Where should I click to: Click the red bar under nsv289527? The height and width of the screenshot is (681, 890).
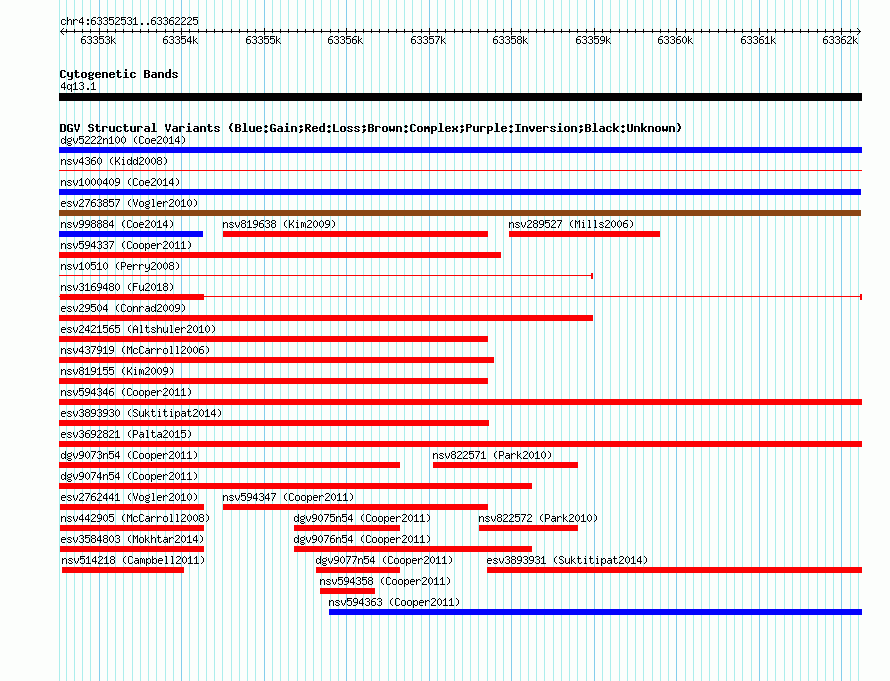(585, 234)
